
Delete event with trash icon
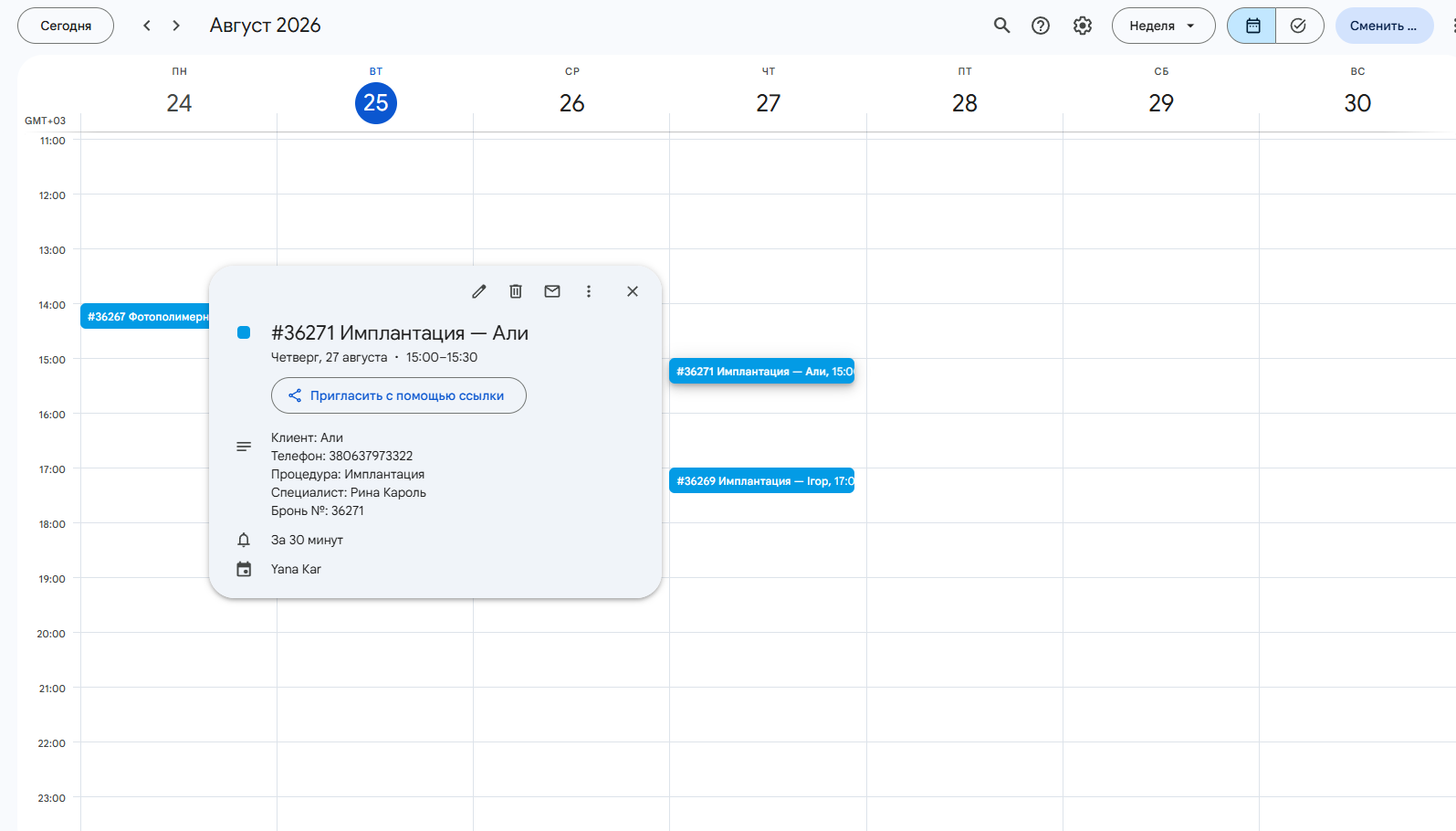[x=516, y=291]
